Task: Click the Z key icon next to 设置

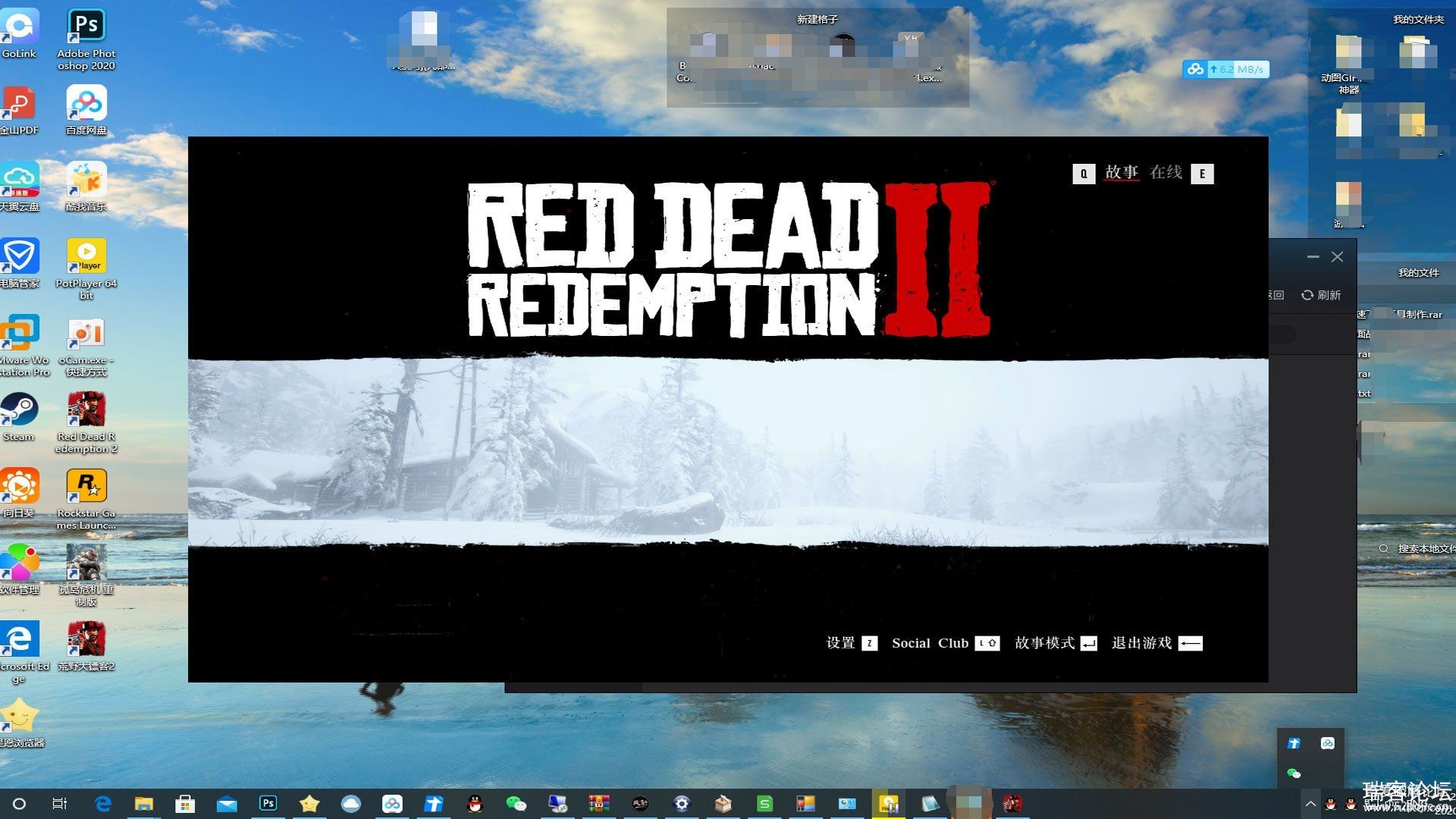Action: point(870,643)
